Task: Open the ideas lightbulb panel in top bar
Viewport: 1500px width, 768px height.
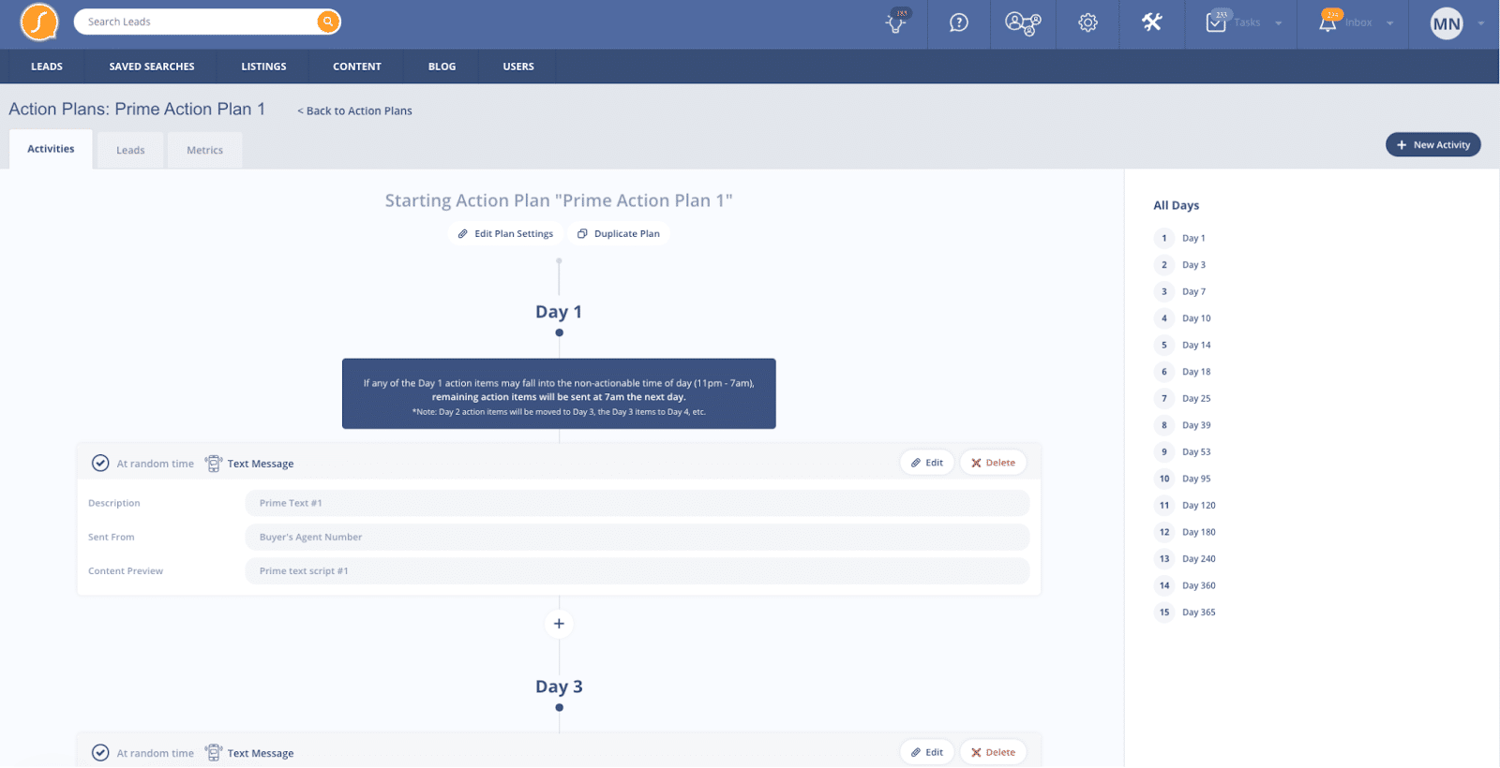Action: [893, 24]
